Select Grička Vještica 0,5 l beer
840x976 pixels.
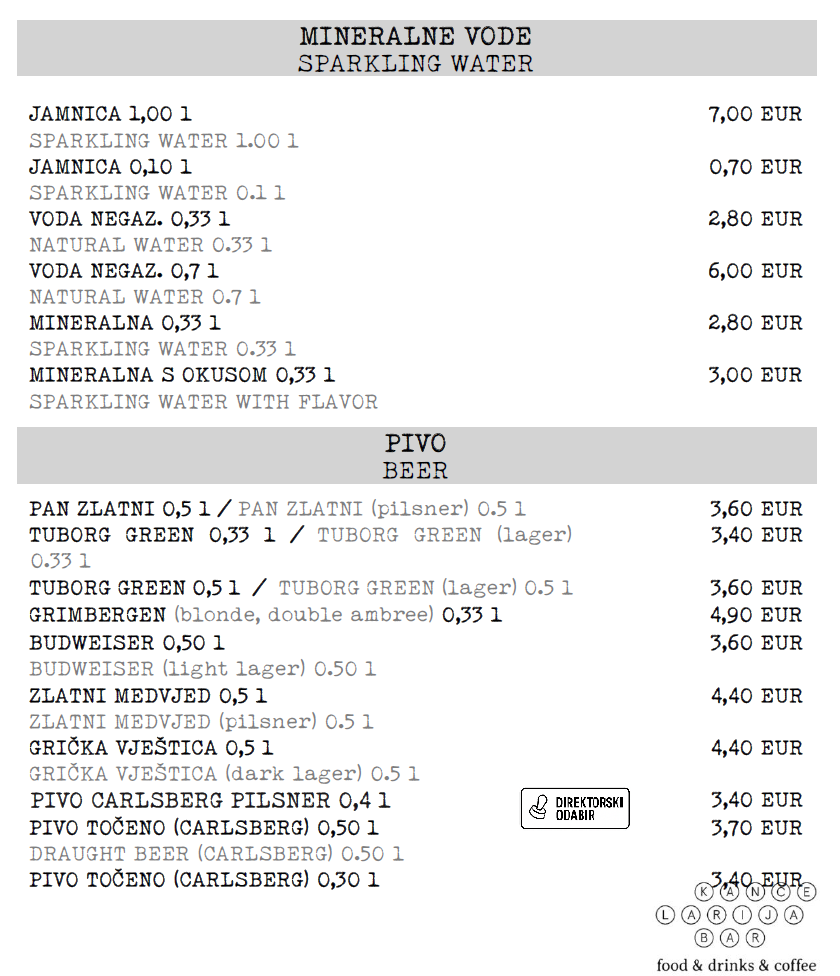tap(151, 748)
